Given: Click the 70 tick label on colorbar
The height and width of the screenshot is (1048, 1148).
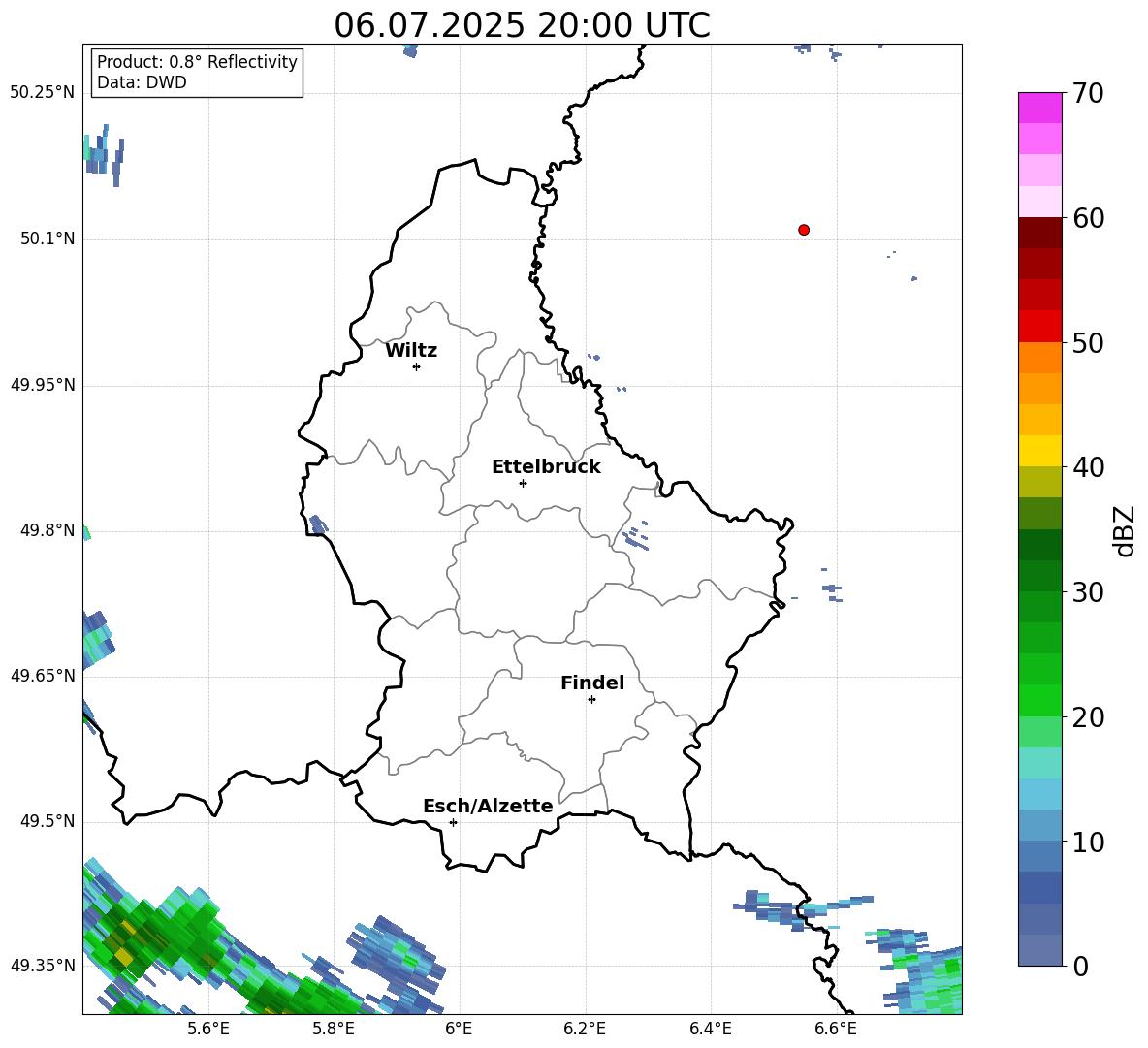Looking at the screenshot, I should pyautogui.click(x=1088, y=93).
